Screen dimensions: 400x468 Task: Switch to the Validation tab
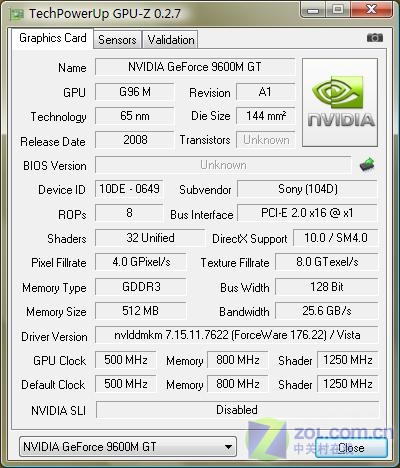pyautogui.click(x=171, y=40)
